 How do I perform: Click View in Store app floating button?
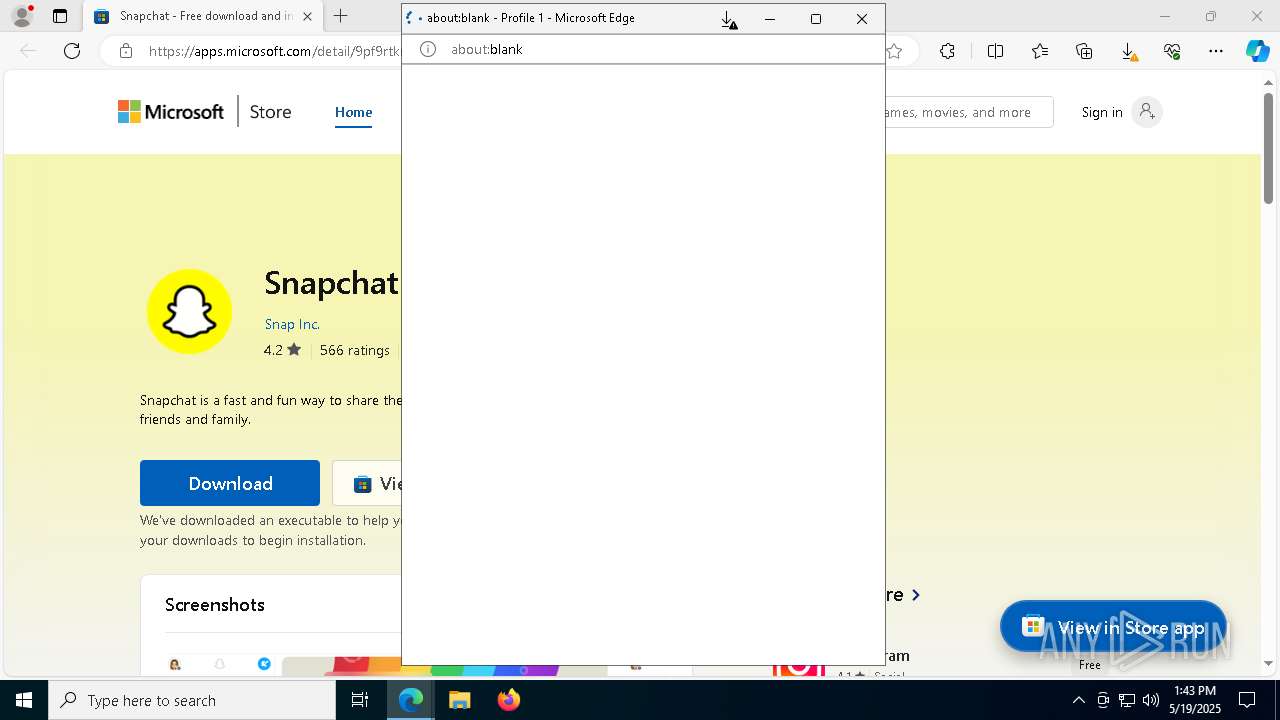click(1113, 627)
